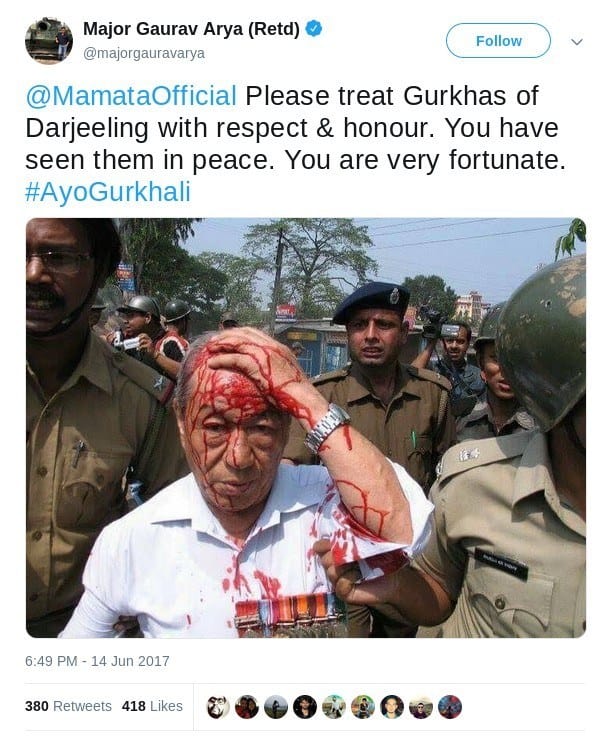This screenshot has width=607, height=739.
Task: Open the @majorgauravarya handle
Action: point(144,53)
